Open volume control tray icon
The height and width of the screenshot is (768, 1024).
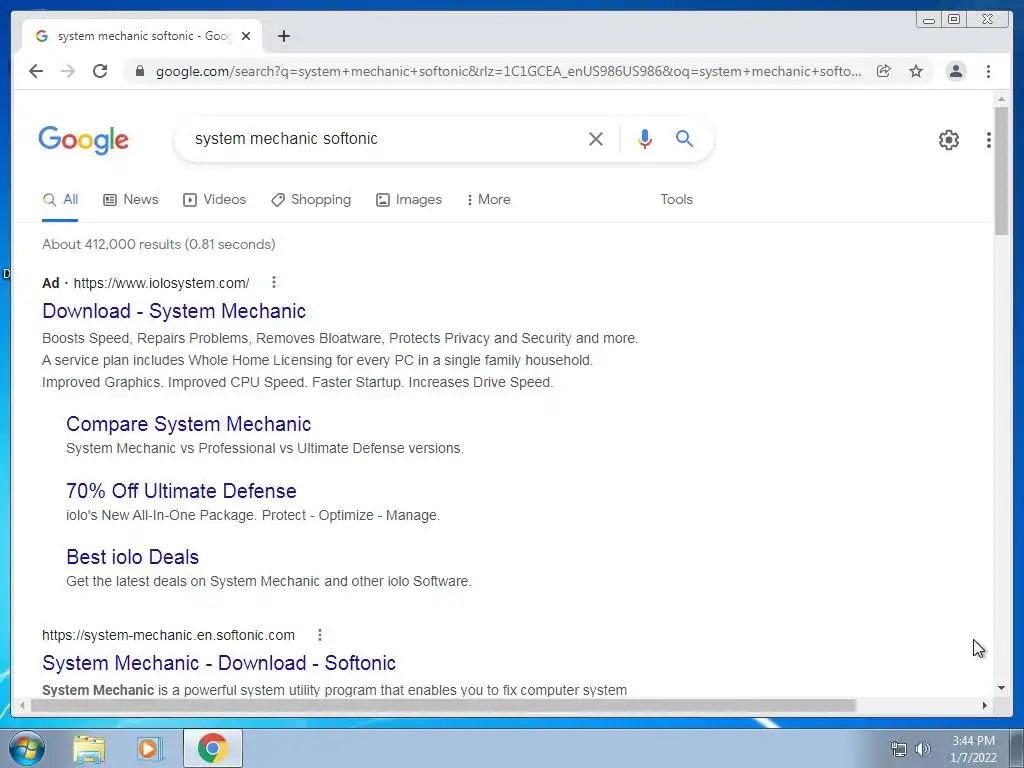[x=922, y=749]
